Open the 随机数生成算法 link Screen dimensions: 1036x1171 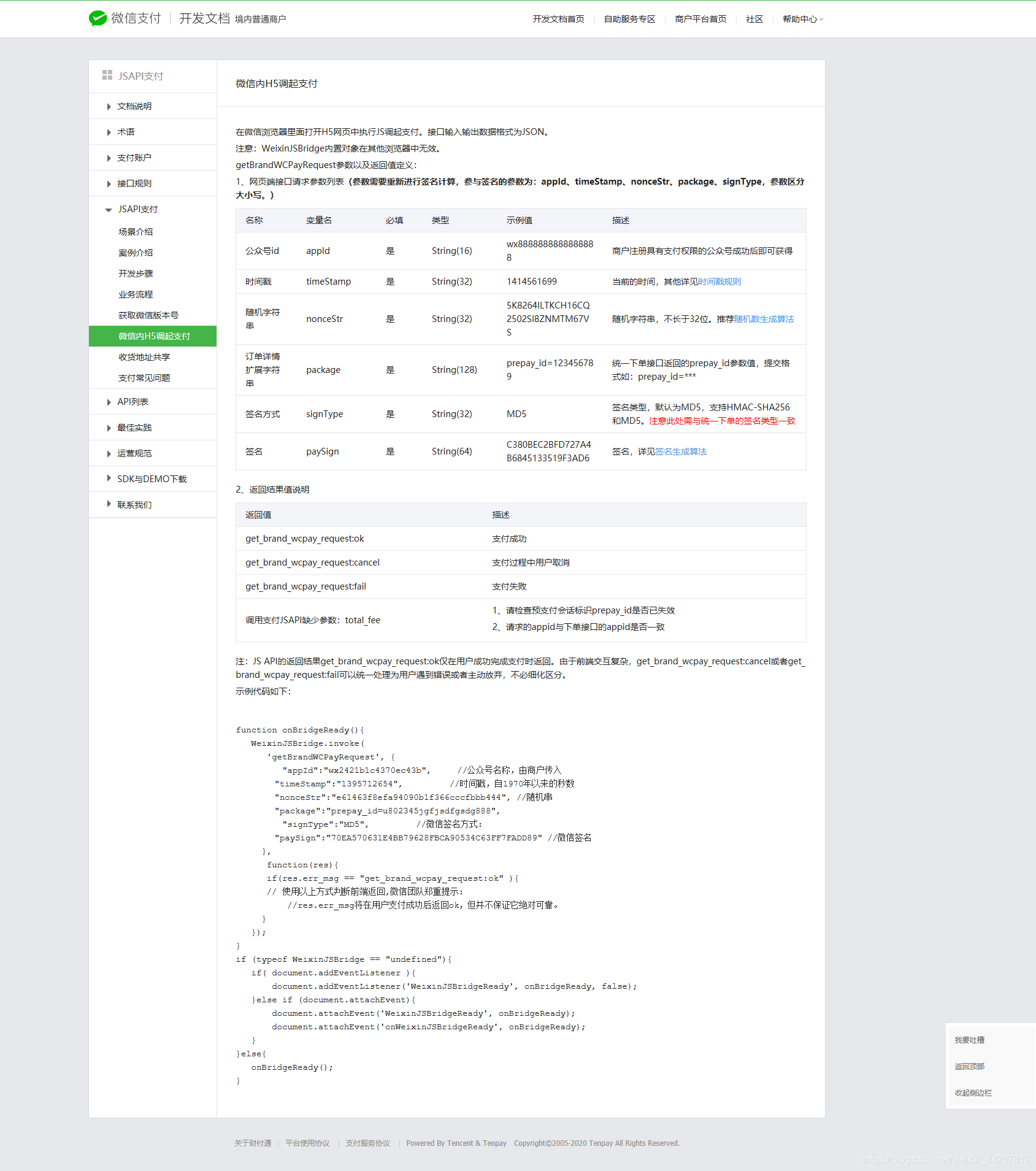(x=764, y=319)
